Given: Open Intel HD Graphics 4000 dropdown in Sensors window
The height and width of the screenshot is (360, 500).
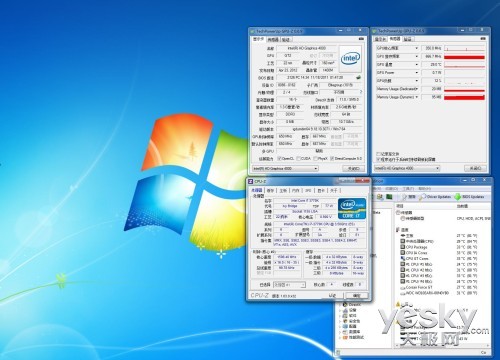Looking at the screenshot, I should (x=407, y=168).
